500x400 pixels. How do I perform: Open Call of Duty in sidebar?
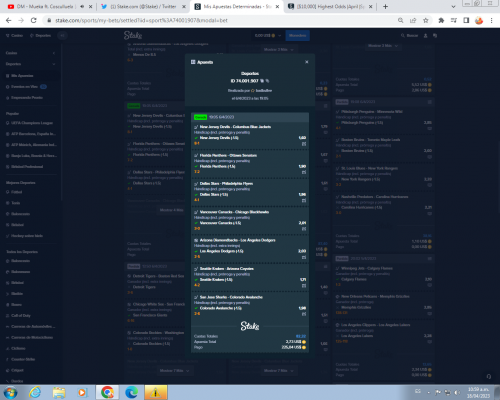coord(18,315)
